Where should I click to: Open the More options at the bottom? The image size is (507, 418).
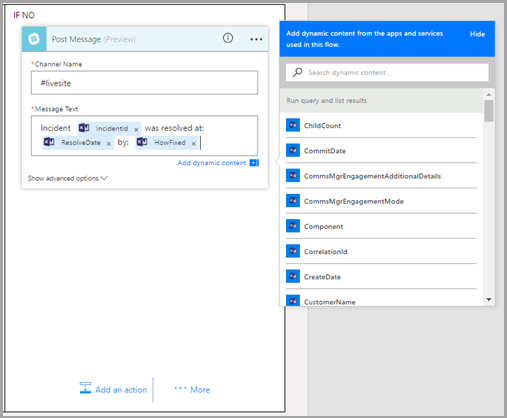tap(192, 389)
